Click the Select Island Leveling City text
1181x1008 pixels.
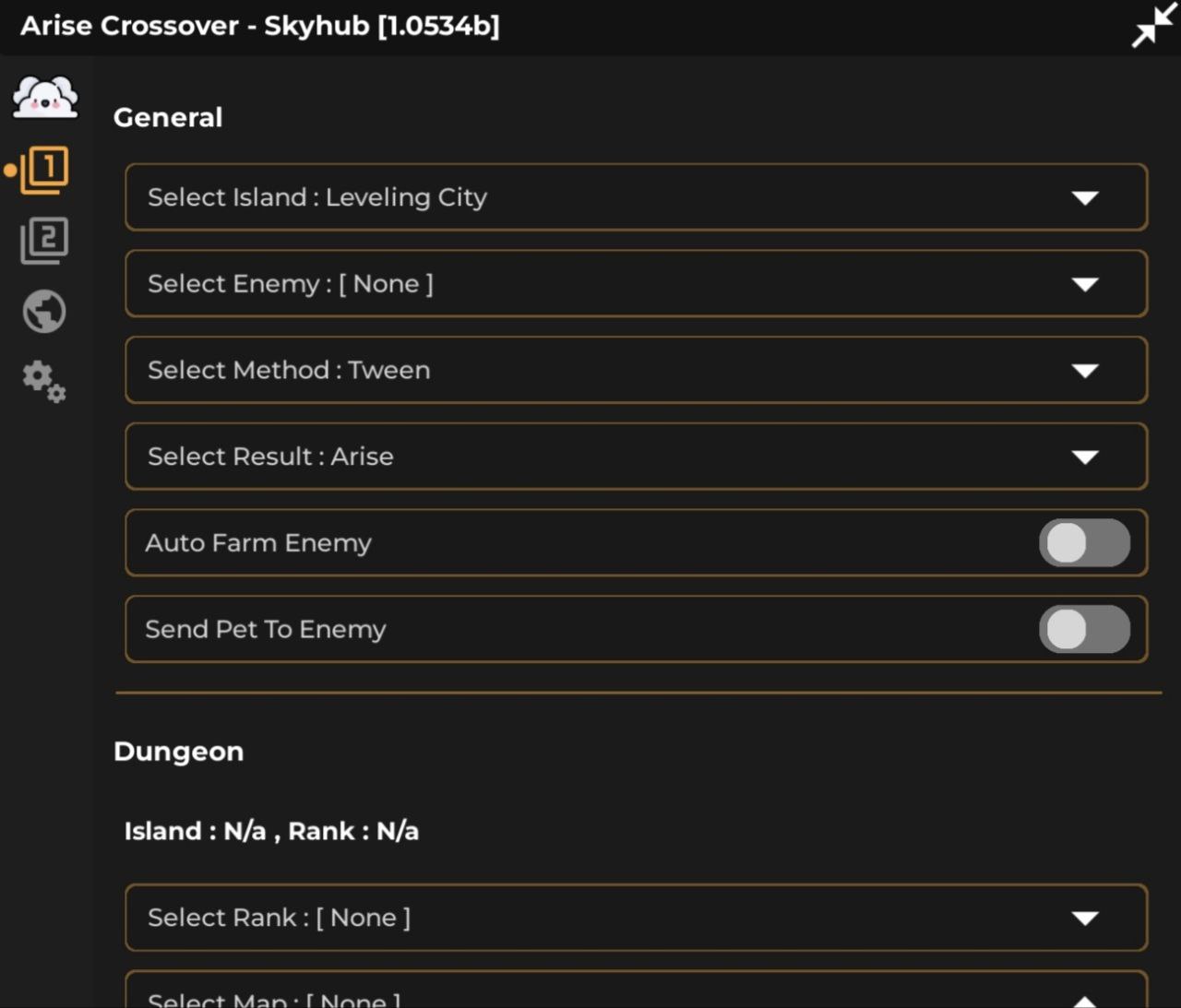pos(317,197)
